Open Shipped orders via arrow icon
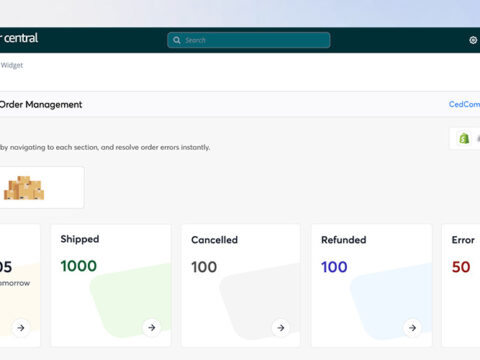This screenshot has width=480, height=360. coord(152,328)
